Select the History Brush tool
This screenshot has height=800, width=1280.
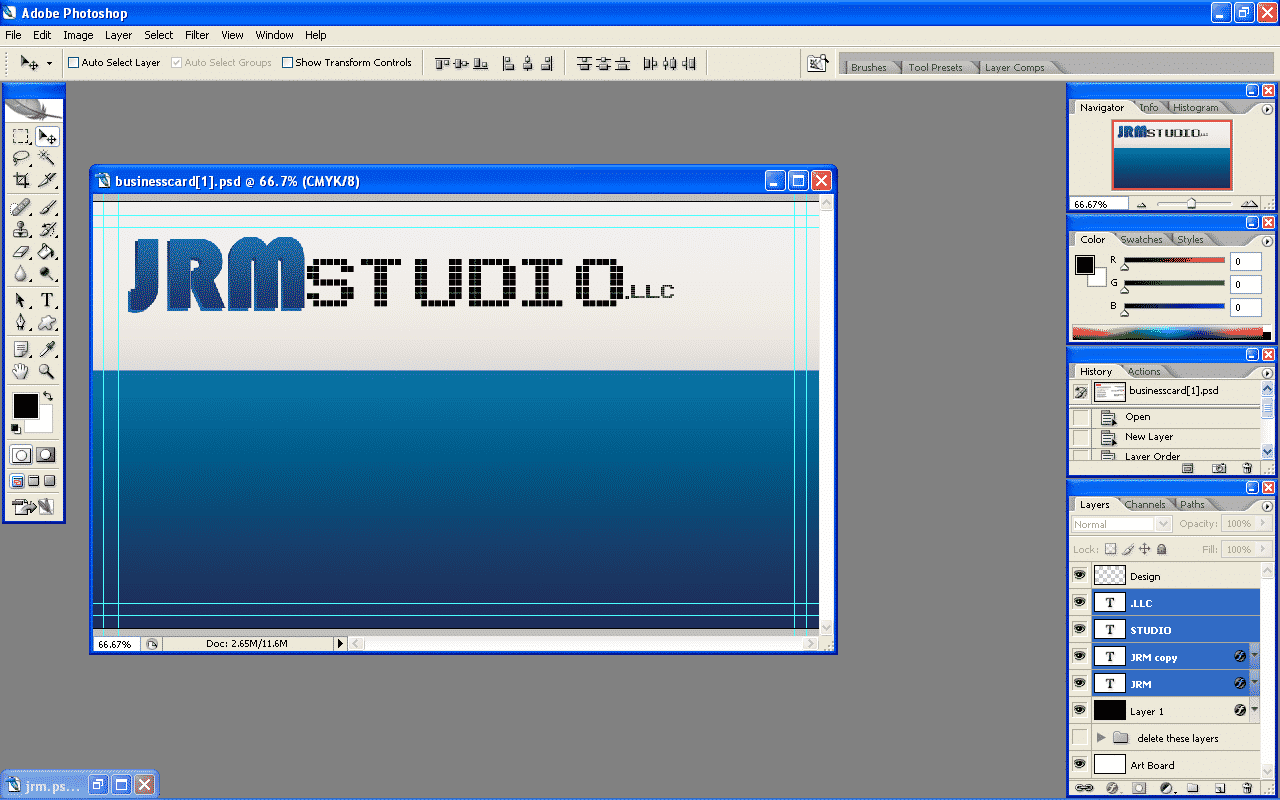[x=46, y=230]
